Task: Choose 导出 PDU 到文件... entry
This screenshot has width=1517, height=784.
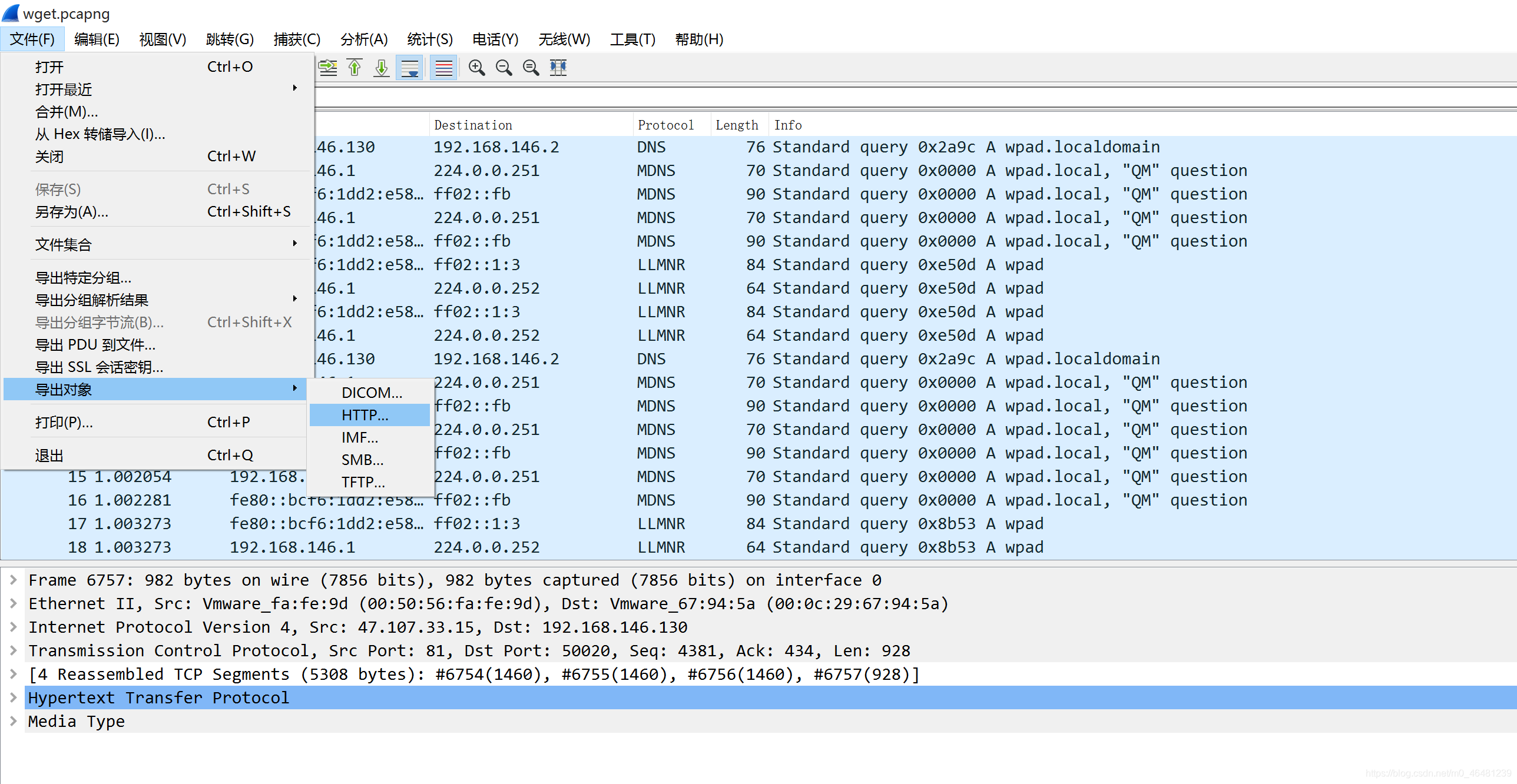Action: click(x=156, y=345)
